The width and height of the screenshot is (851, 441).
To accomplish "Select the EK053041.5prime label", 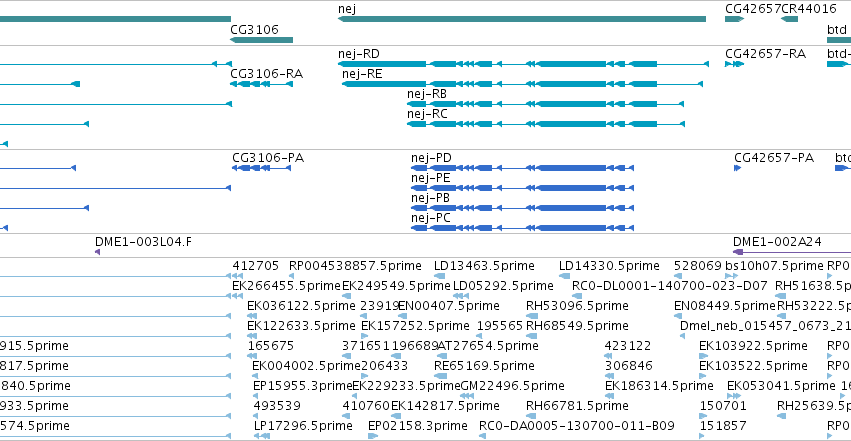I will point(781,386).
